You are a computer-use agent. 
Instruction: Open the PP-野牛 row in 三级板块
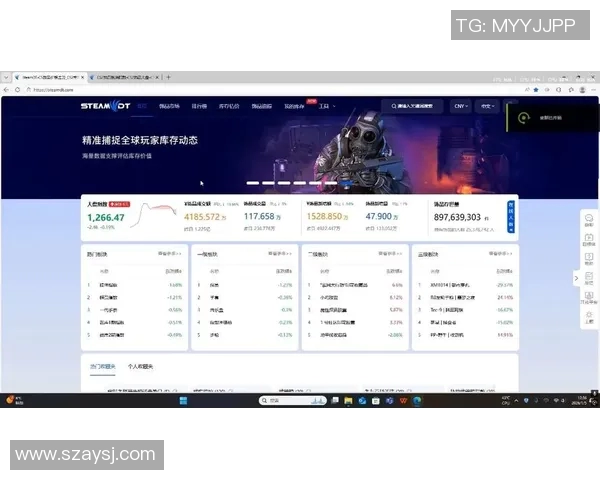pos(465,335)
